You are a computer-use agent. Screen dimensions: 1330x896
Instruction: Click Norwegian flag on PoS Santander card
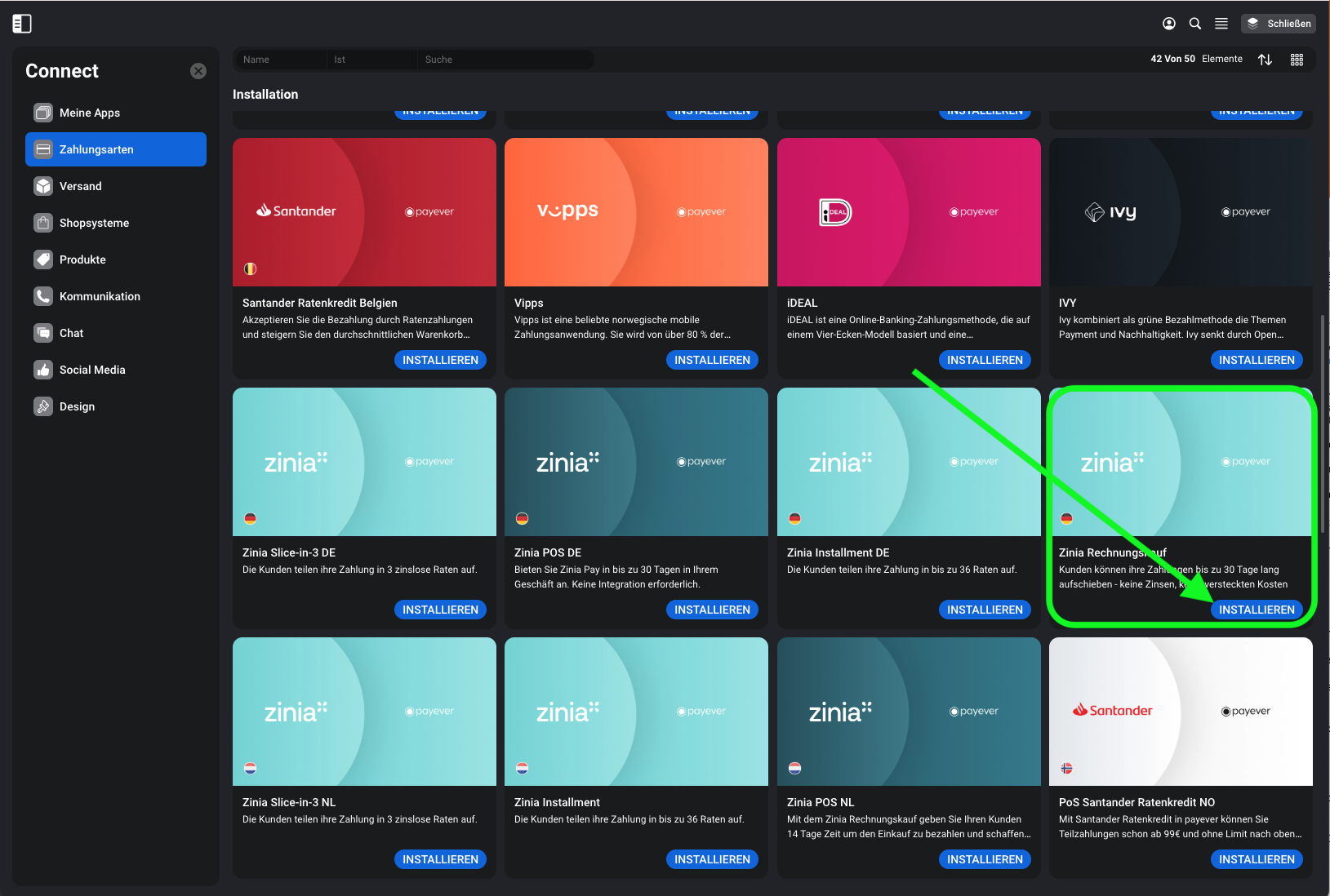1066,768
